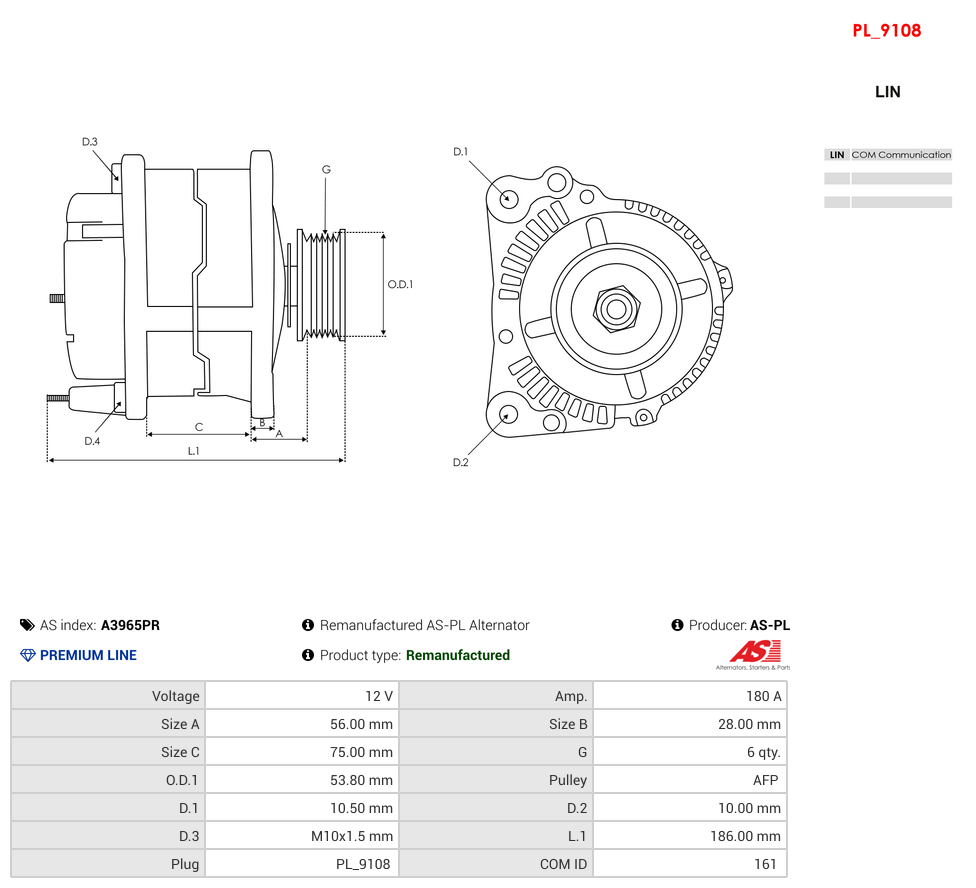Click the diamond icon next to PREMIUM LINE

point(27,655)
